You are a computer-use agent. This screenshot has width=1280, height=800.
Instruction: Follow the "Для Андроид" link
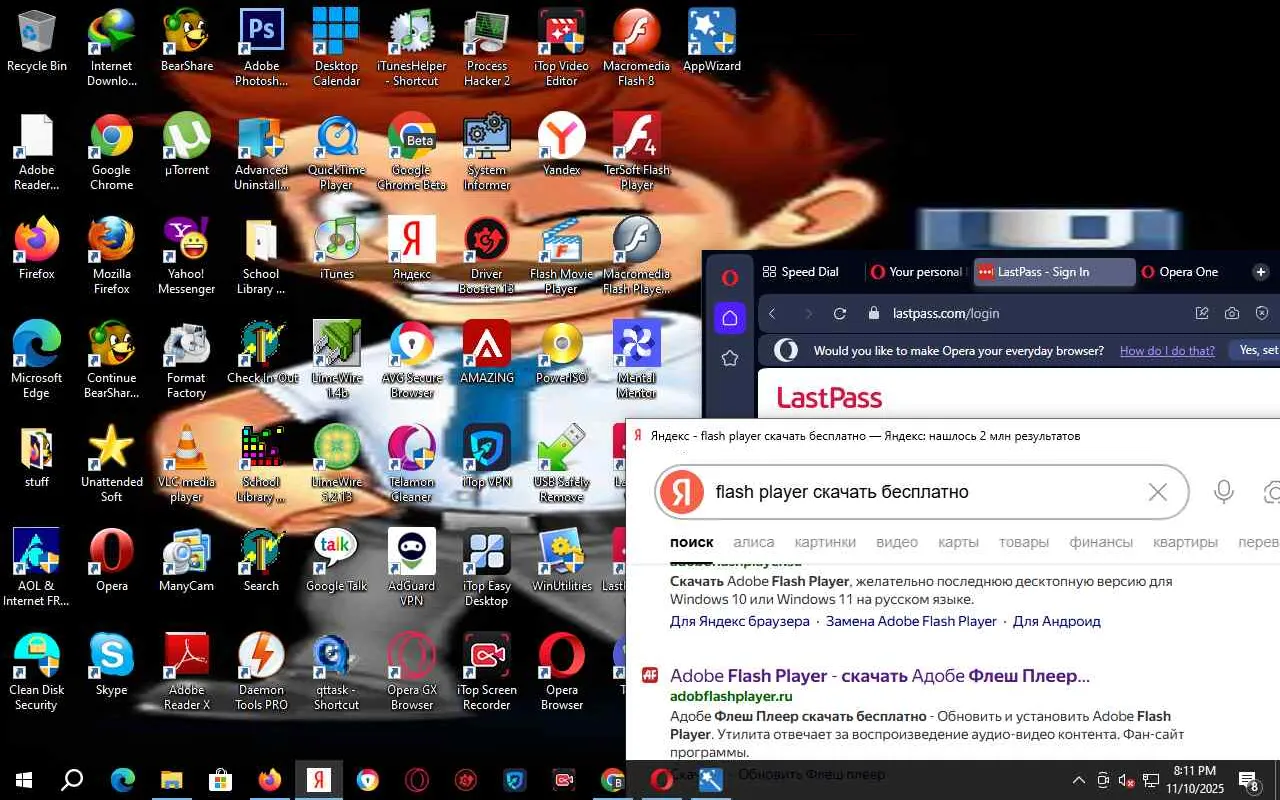point(1057,621)
